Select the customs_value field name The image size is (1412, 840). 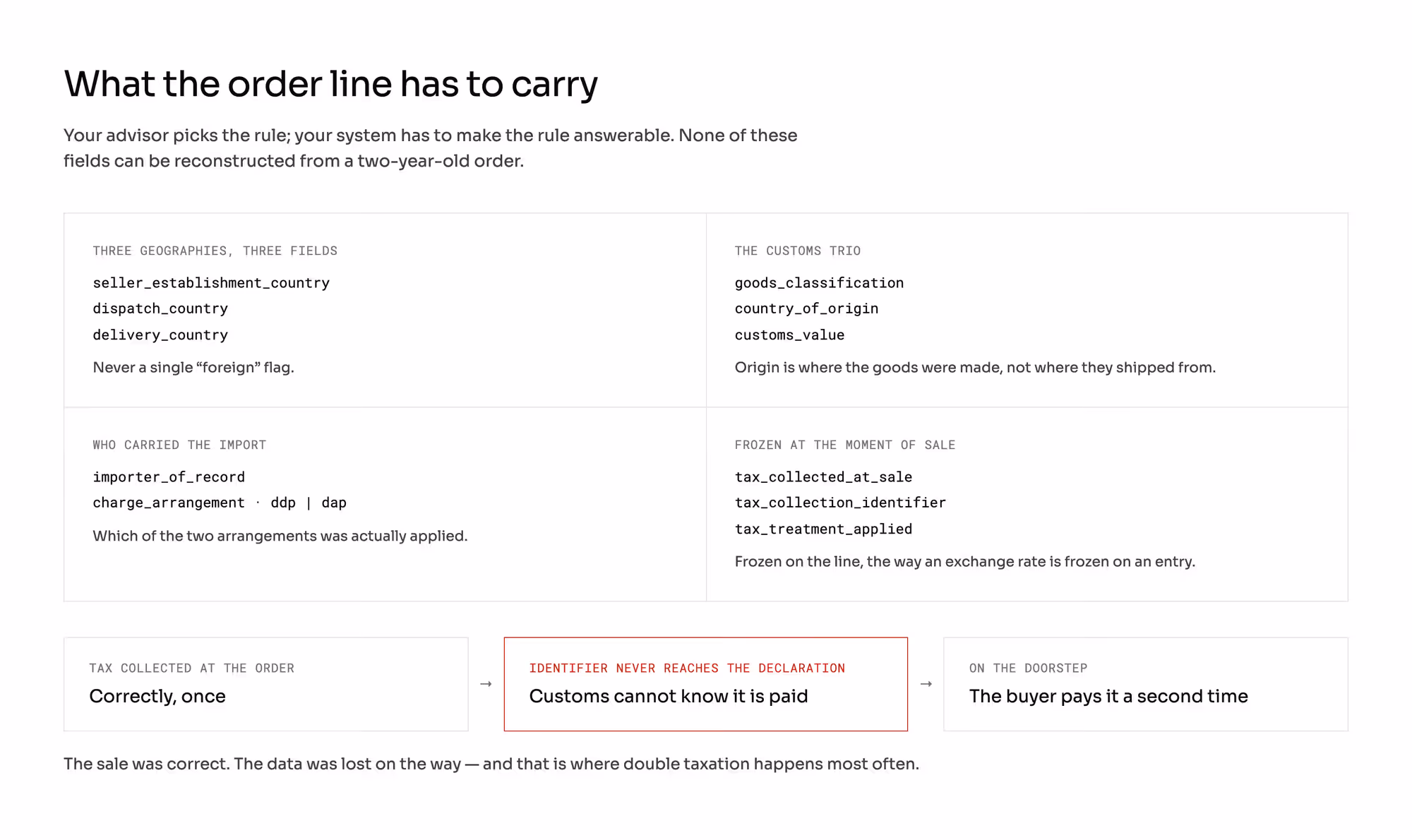tap(789, 335)
